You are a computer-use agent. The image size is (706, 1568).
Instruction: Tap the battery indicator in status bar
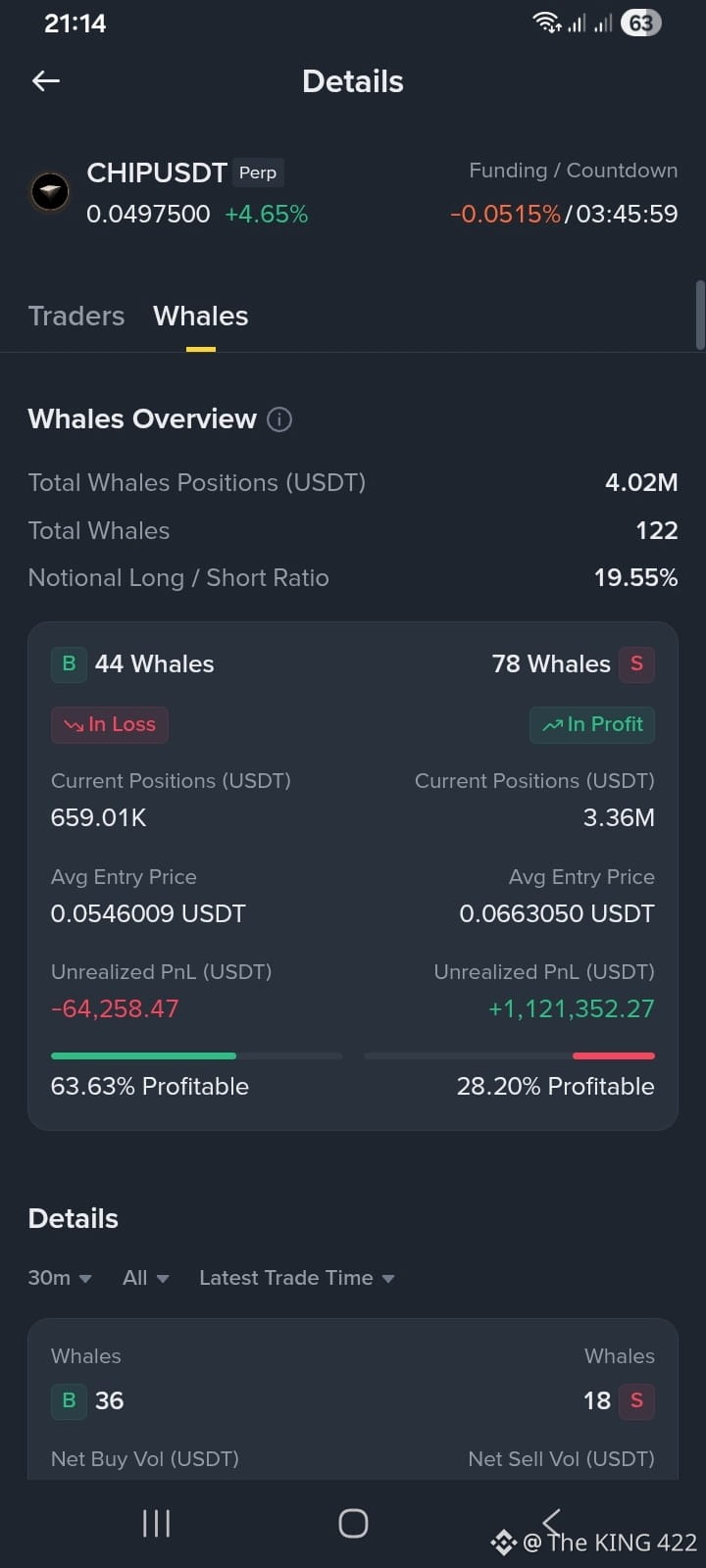(x=641, y=23)
